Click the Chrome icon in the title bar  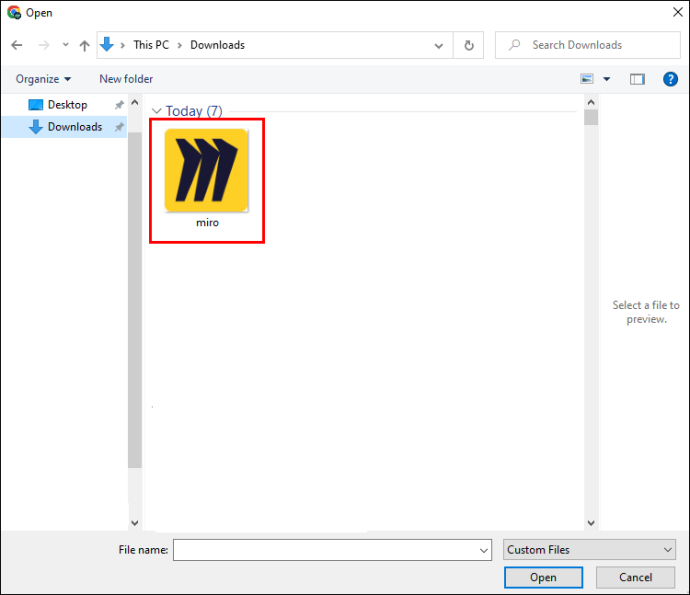(14, 12)
